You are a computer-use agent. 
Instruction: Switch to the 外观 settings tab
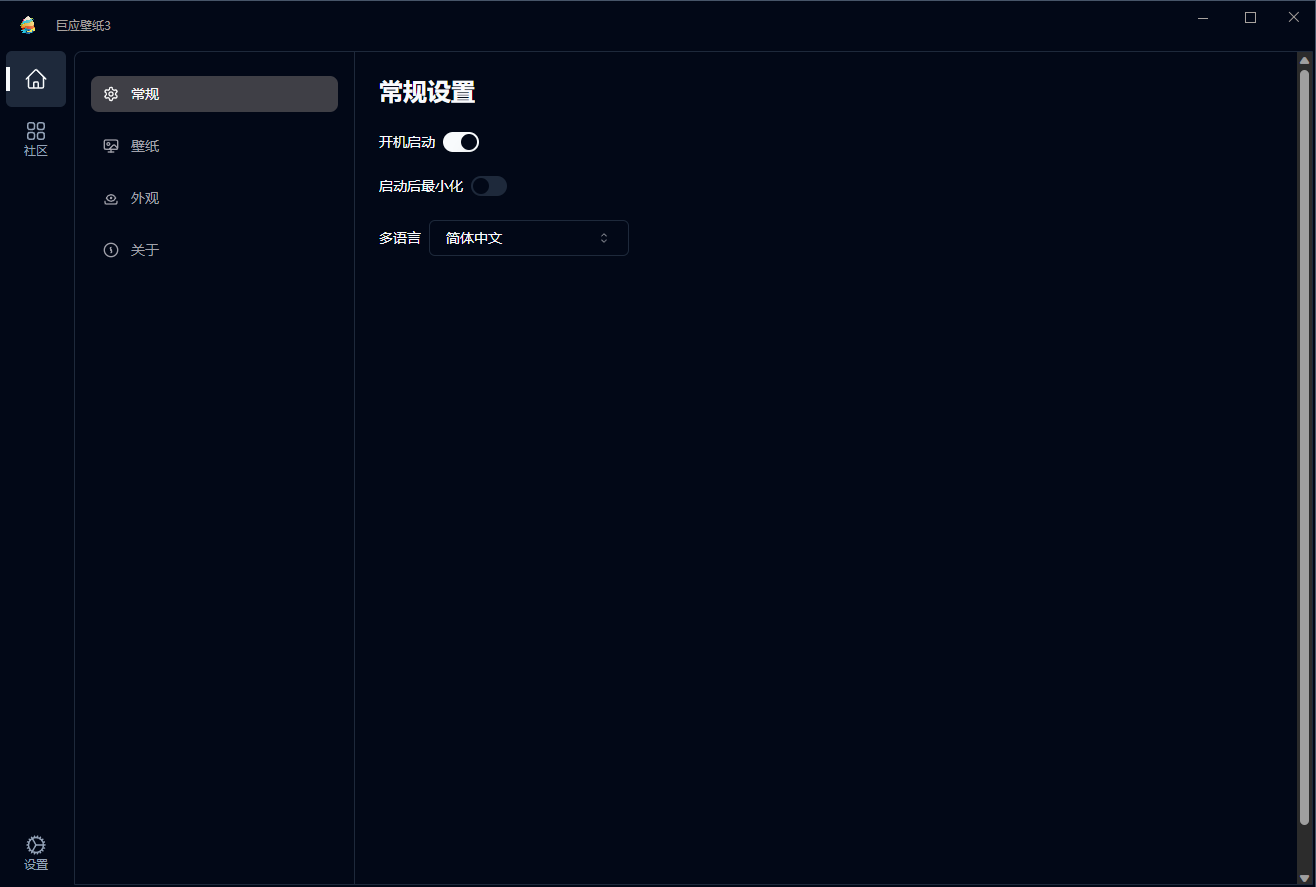point(214,198)
